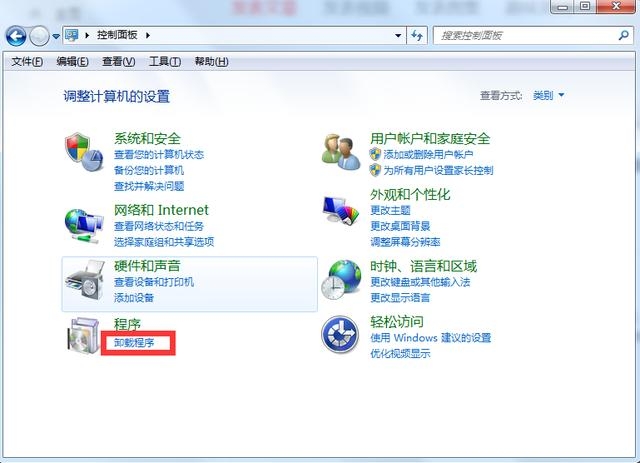640x463 pixels.
Task: Click the 卸载程序 link
Action: (x=134, y=342)
